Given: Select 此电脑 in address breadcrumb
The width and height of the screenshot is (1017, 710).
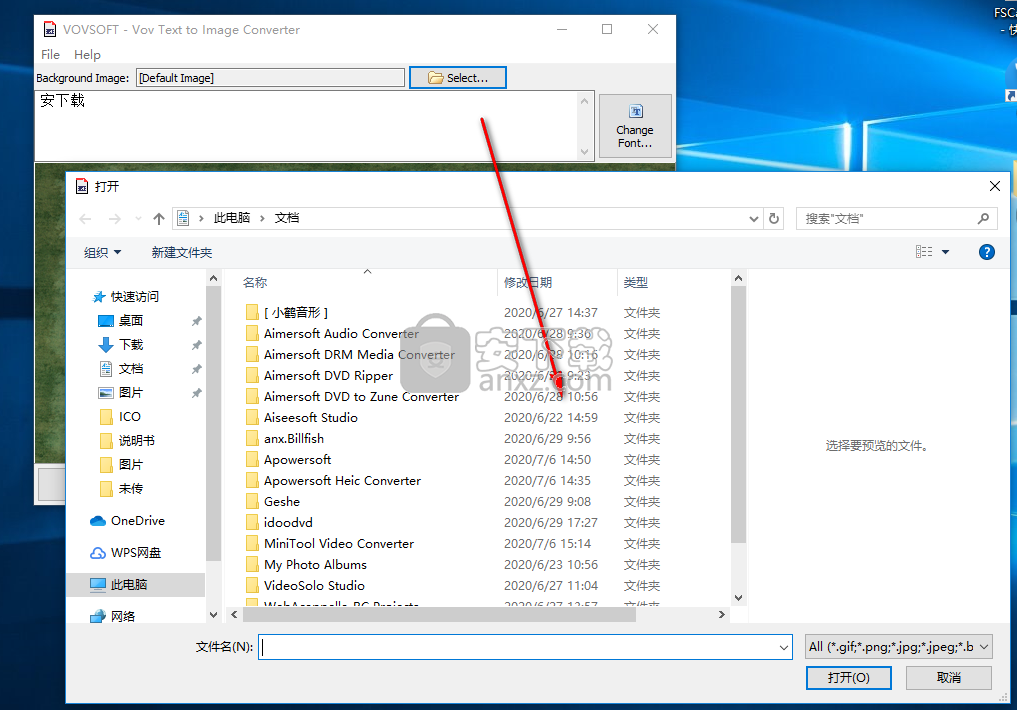Looking at the screenshot, I should [232, 218].
